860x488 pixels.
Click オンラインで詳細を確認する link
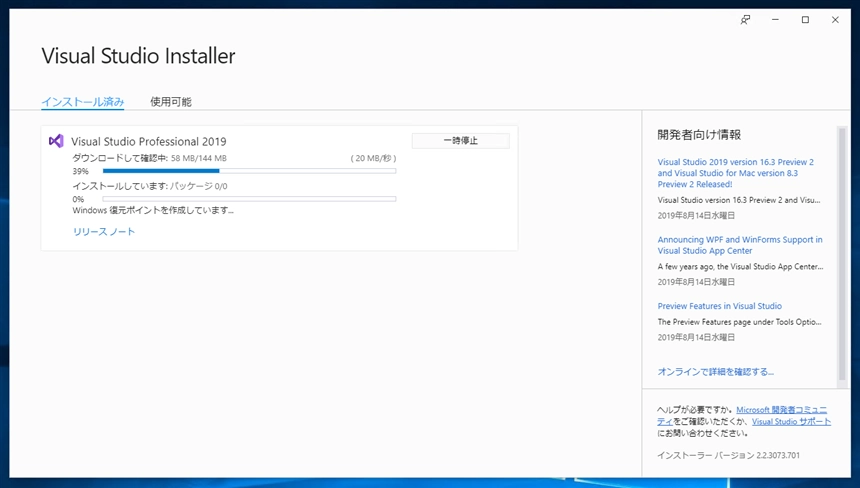[x=716, y=372]
